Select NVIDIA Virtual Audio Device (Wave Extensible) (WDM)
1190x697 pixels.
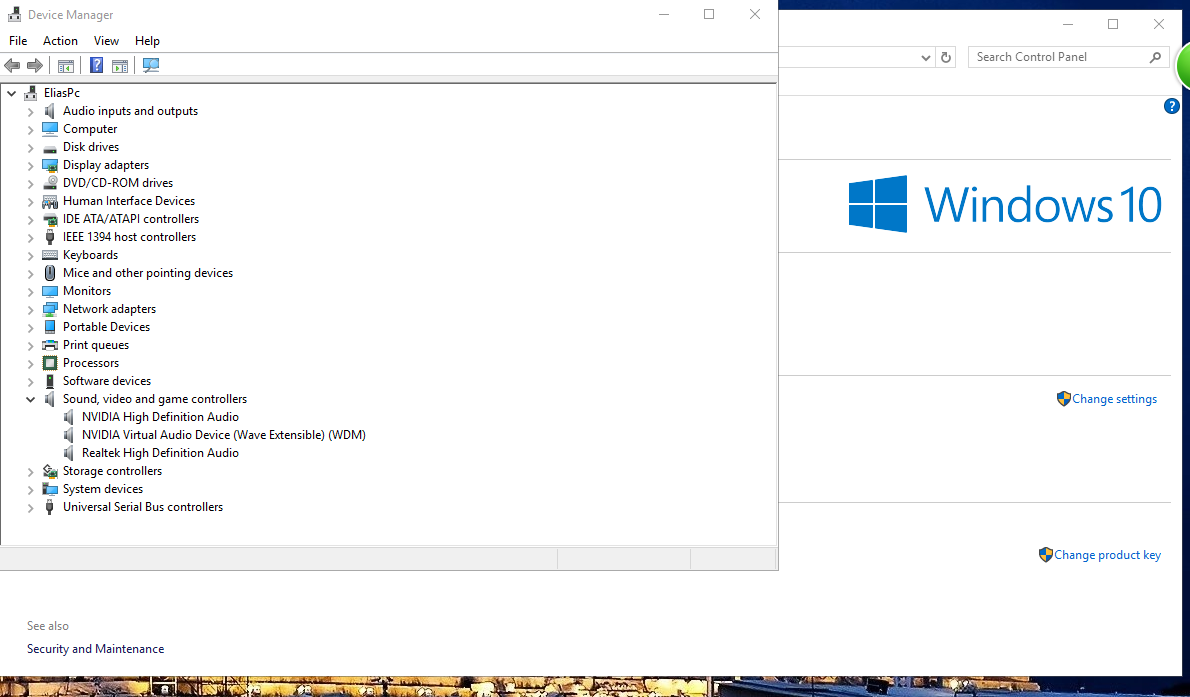click(224, 435)
